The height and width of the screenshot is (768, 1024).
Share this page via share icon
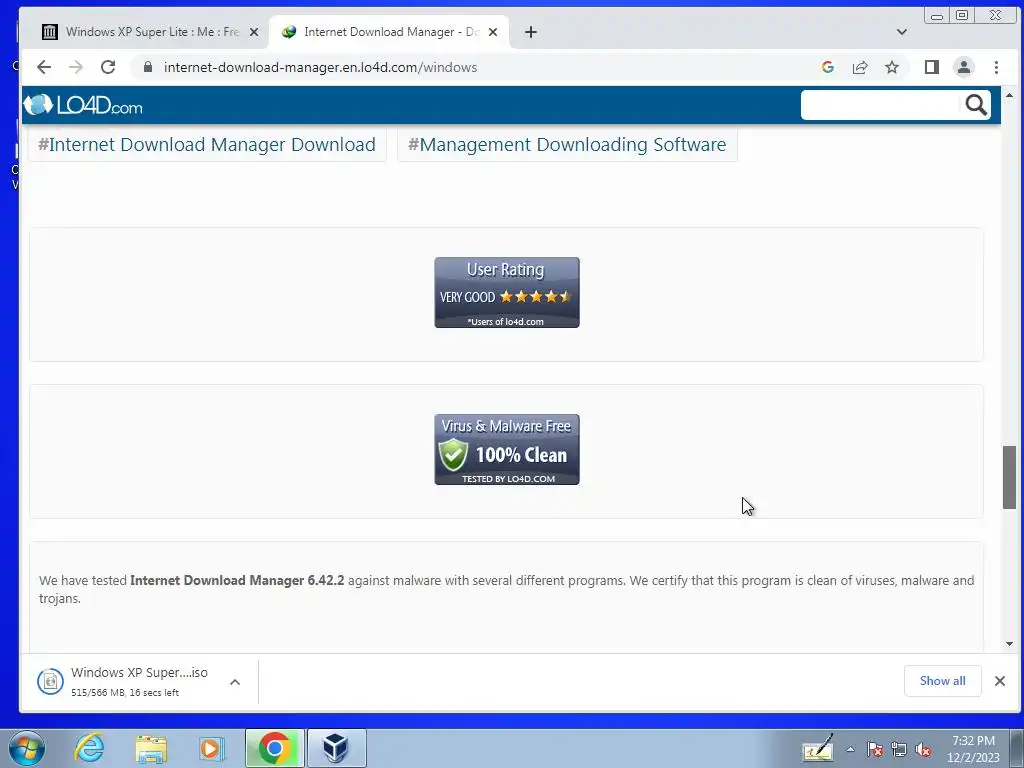860,67
